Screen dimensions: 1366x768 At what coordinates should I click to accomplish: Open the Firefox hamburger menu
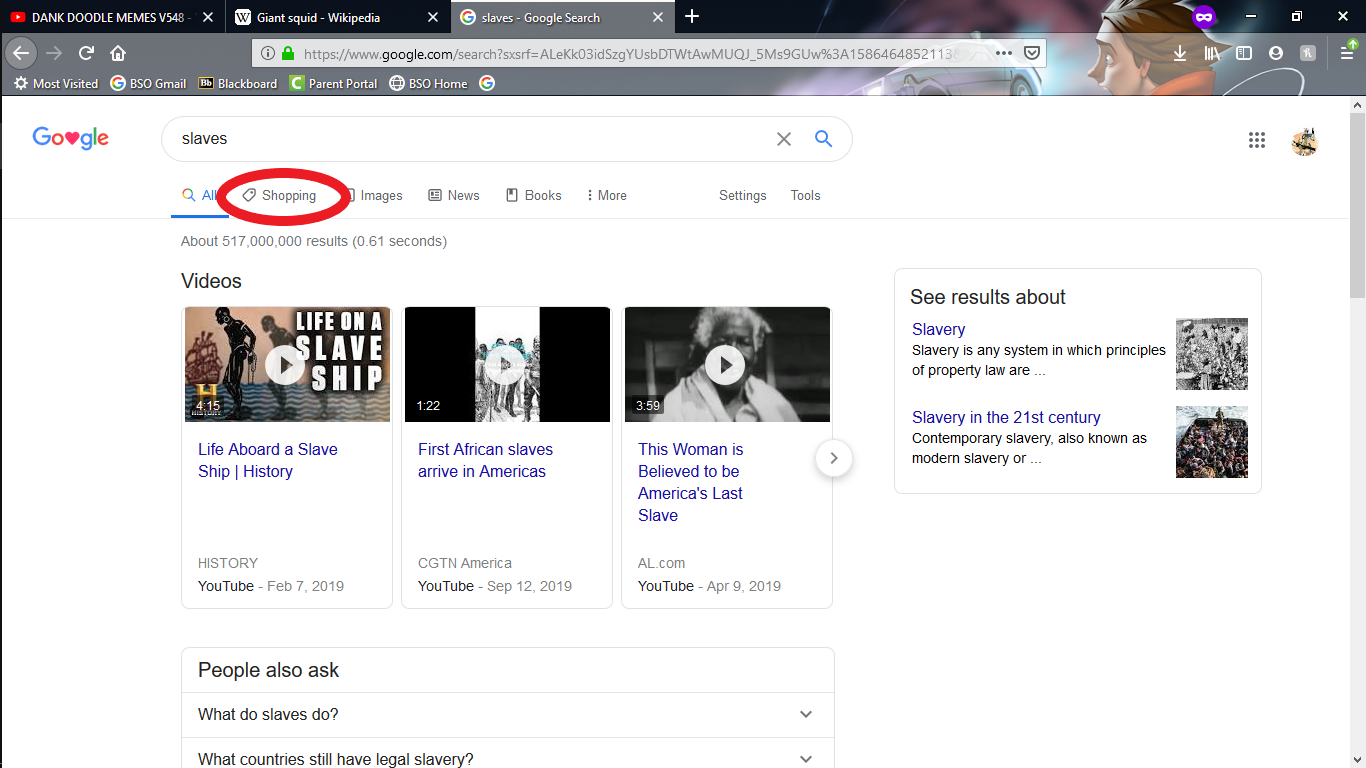pos(1347,53)
